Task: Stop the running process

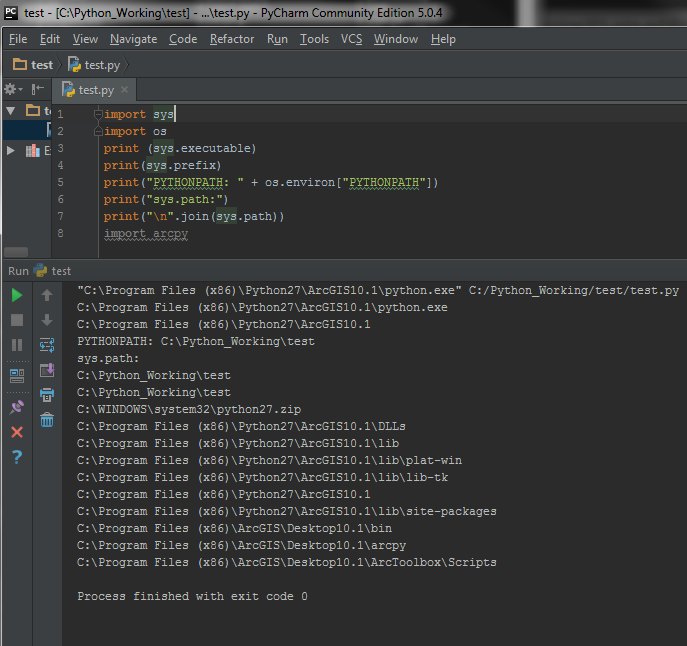Action: pyautogui.click(x=17, y=320)
